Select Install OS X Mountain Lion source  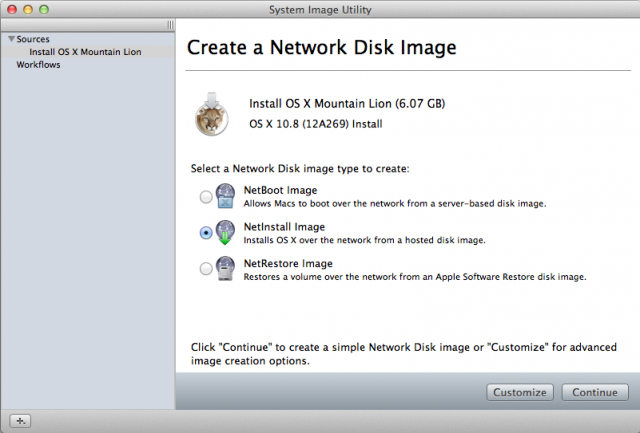(85, 52)
